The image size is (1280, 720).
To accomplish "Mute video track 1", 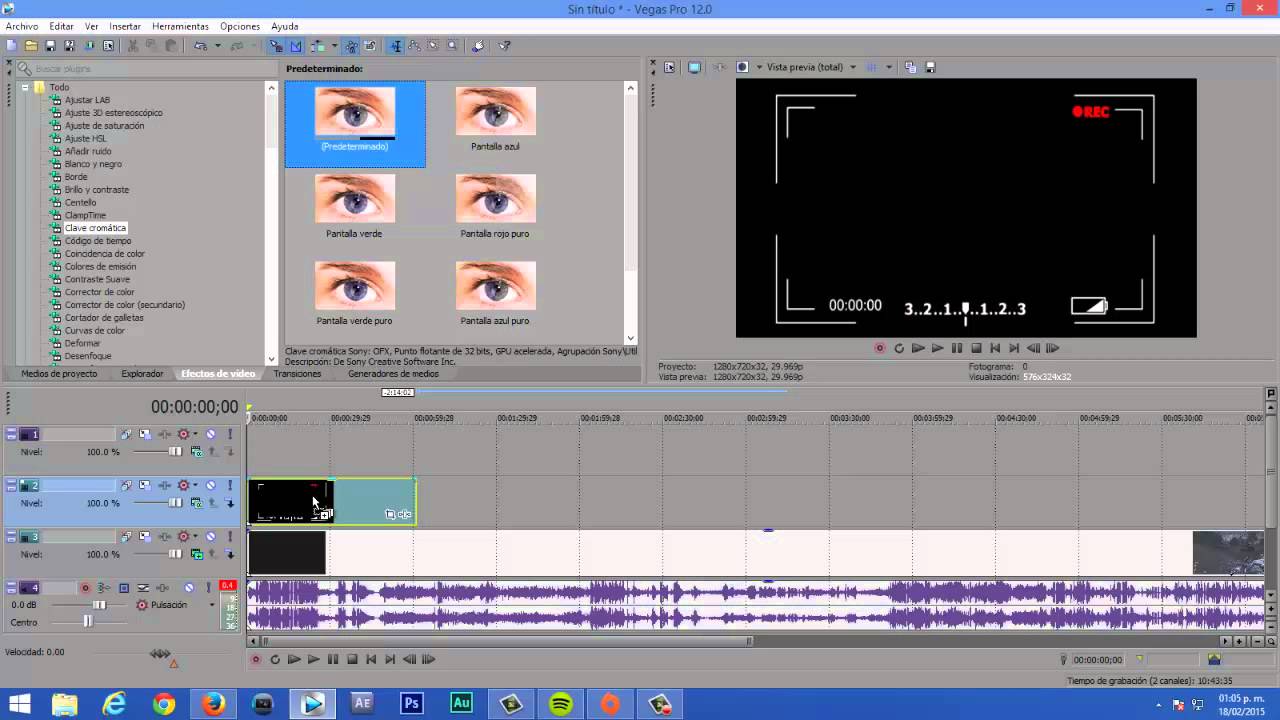I will coord(211,434).
